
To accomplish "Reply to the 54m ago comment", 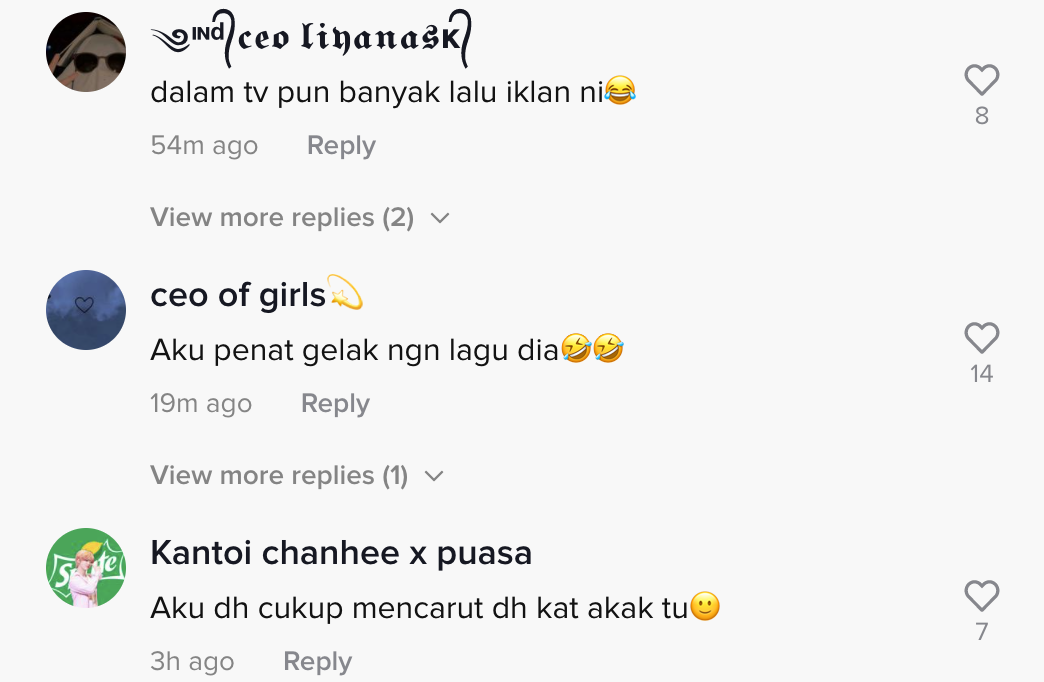I will pyautogui.click(x=341, y=146).
